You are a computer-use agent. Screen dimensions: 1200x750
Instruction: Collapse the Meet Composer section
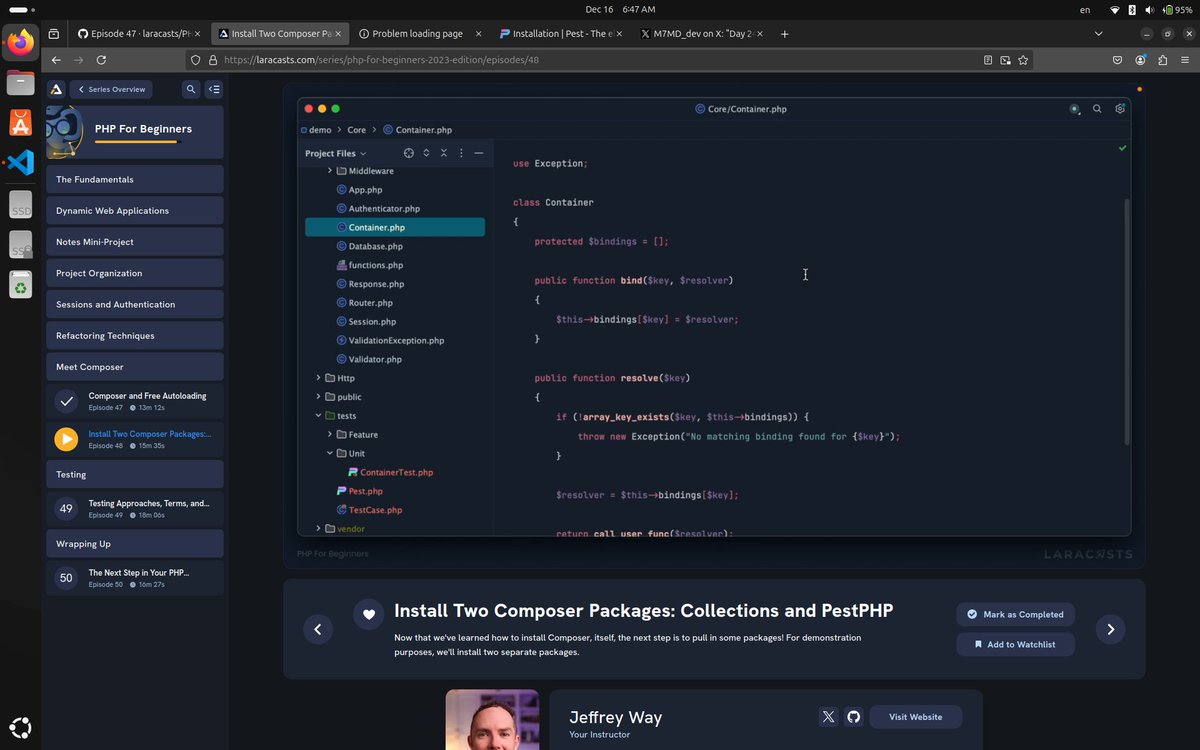(135, 367)
